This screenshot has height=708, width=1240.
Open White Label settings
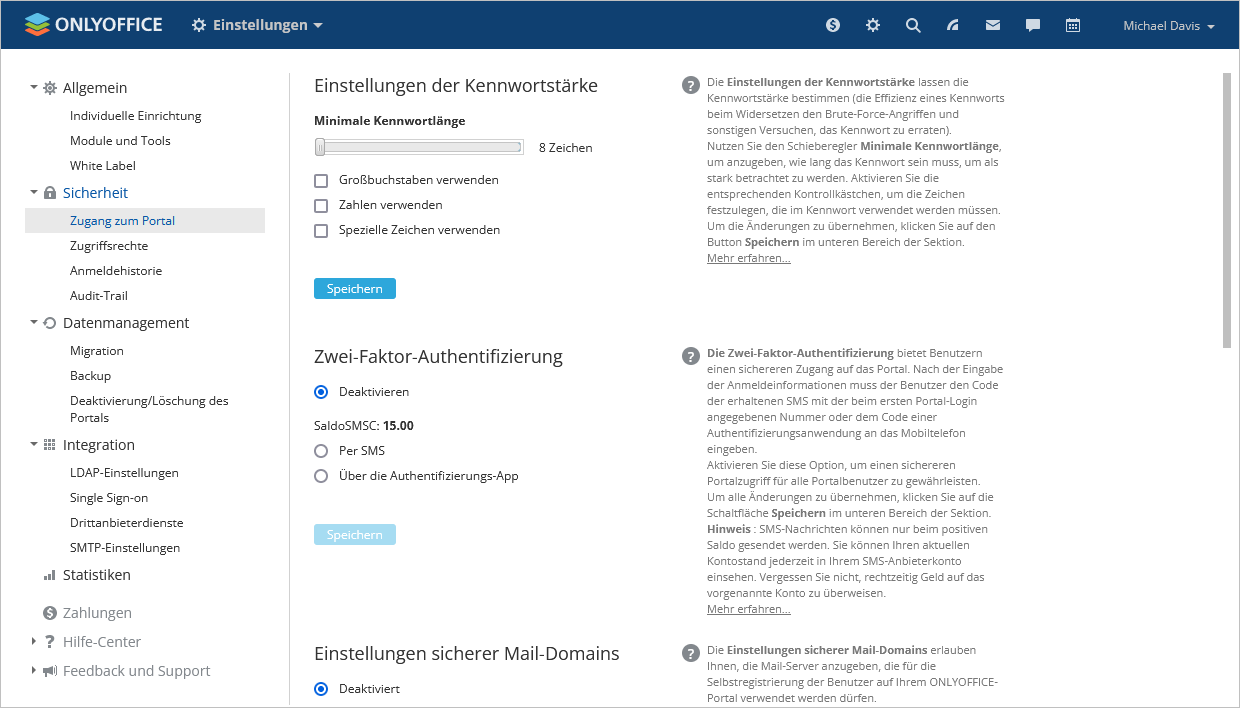[103, 166]
